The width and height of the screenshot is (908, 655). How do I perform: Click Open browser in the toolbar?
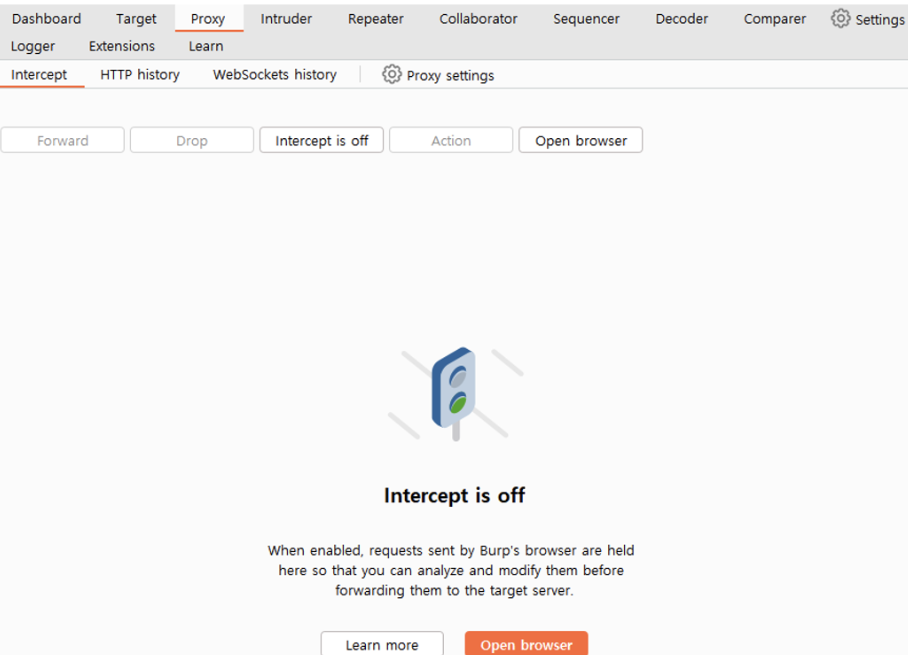(581, 140)
